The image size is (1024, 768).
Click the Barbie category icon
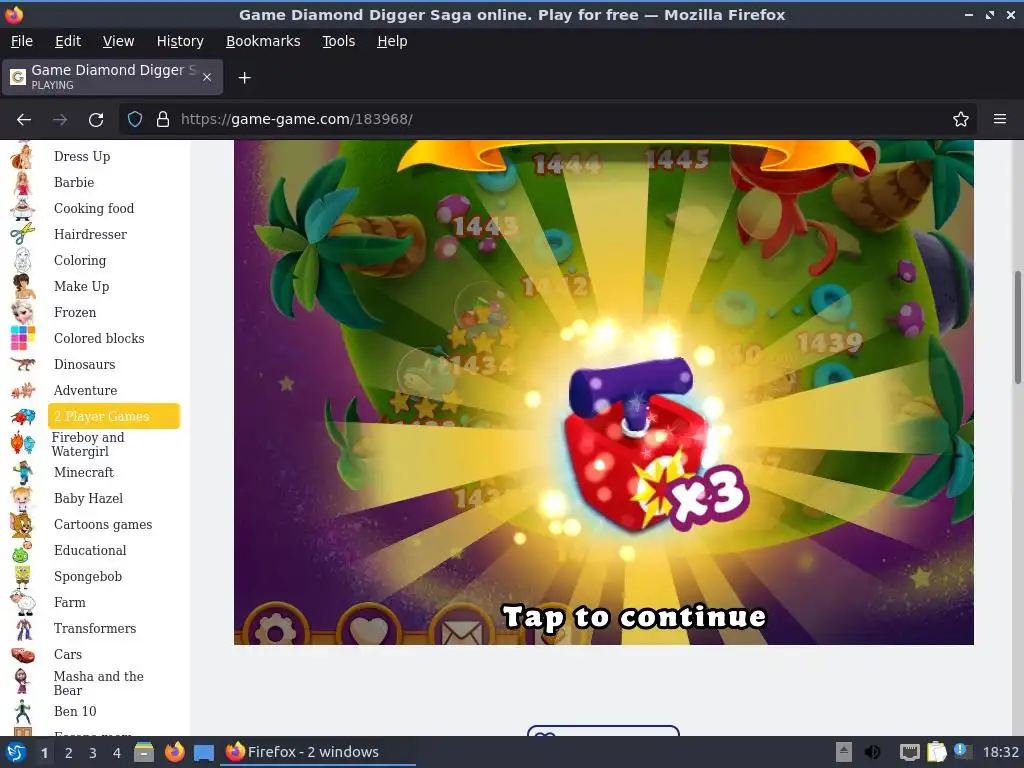(x=22, y=183)
